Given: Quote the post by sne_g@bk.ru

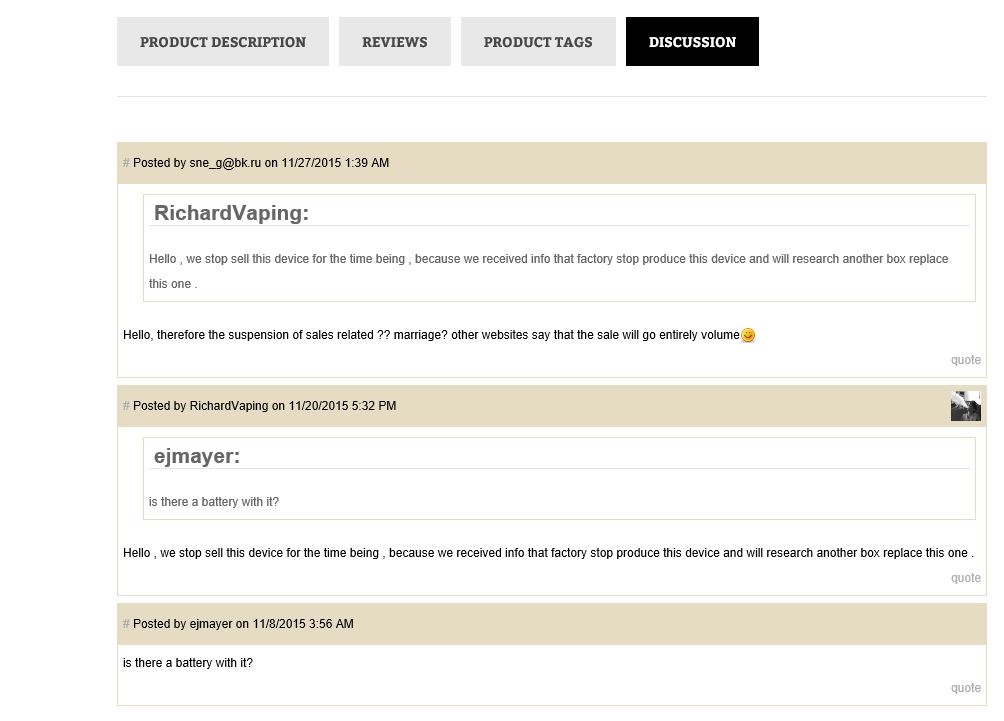Looking at the screenshot, I should pos(965,360).
